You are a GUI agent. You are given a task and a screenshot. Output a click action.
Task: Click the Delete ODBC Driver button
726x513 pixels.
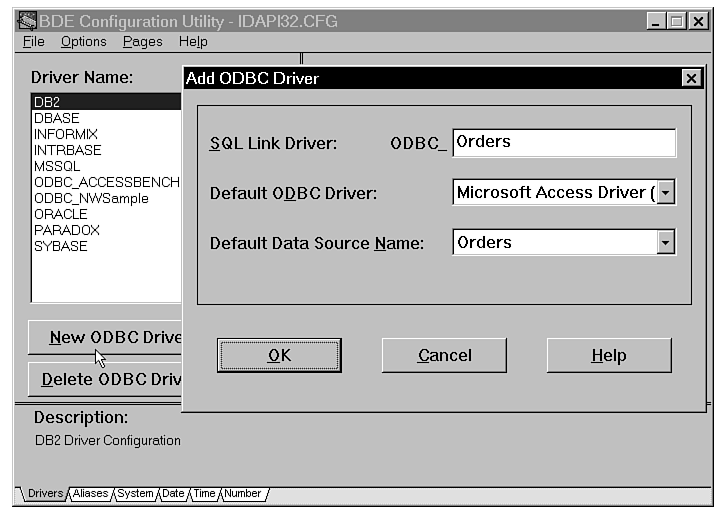click(105, 380)
